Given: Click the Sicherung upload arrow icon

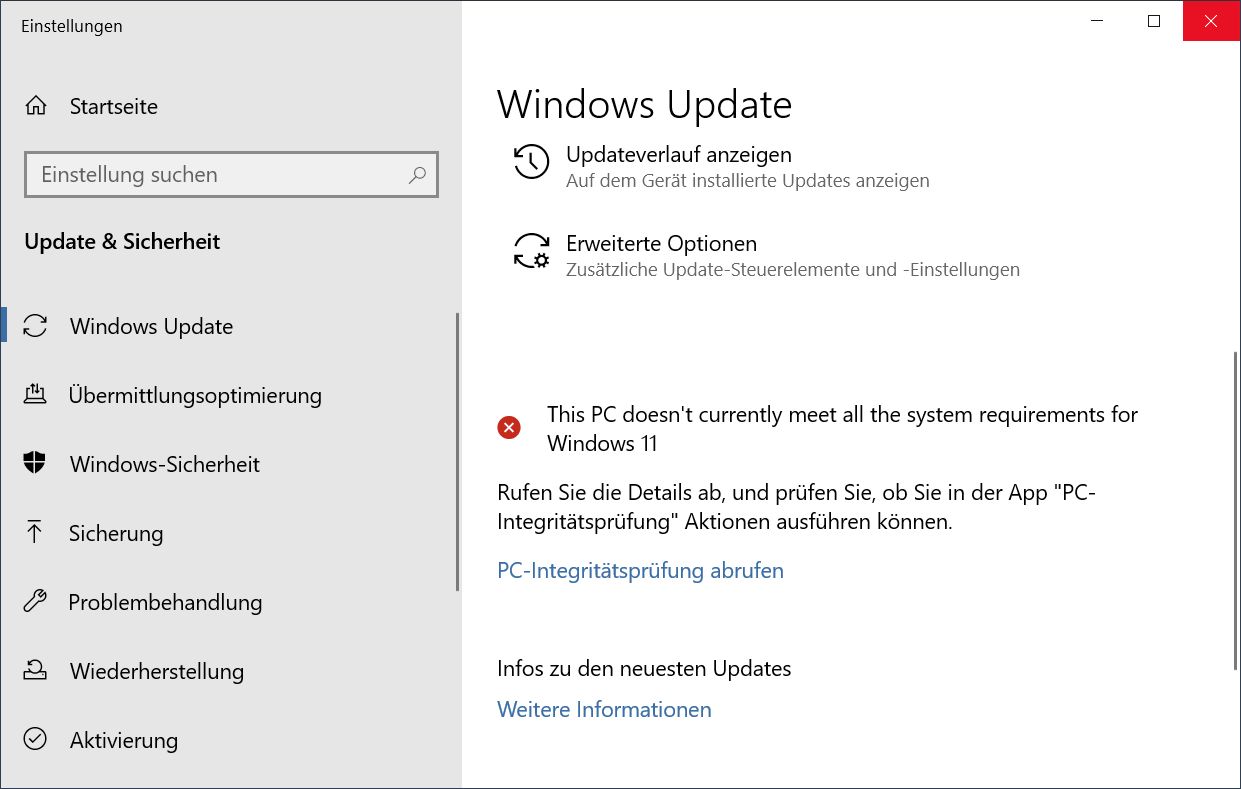Looking at the screenshot, I should click(35, 533).
